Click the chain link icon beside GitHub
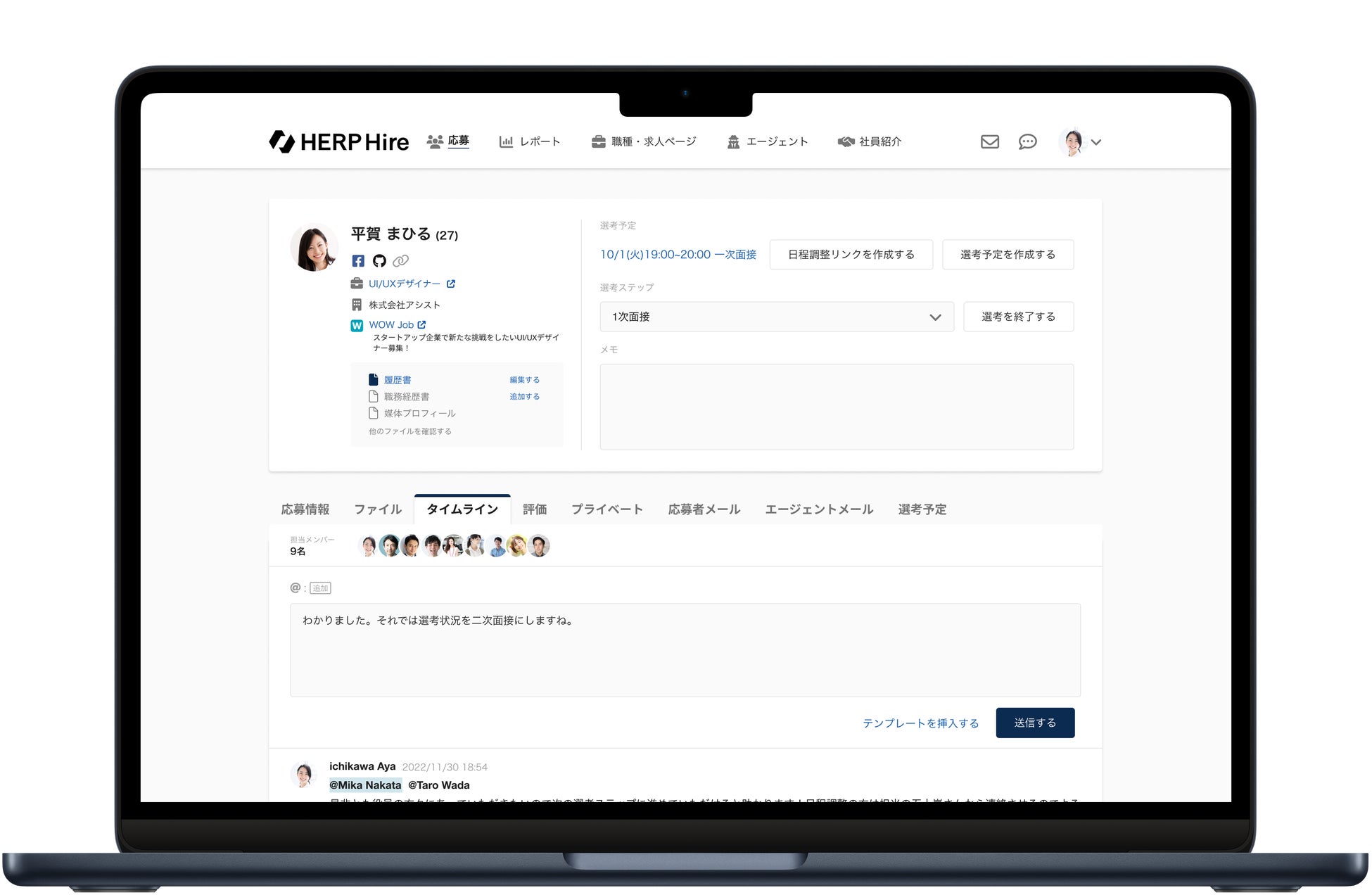1372x895 pixels. (400, 261)
